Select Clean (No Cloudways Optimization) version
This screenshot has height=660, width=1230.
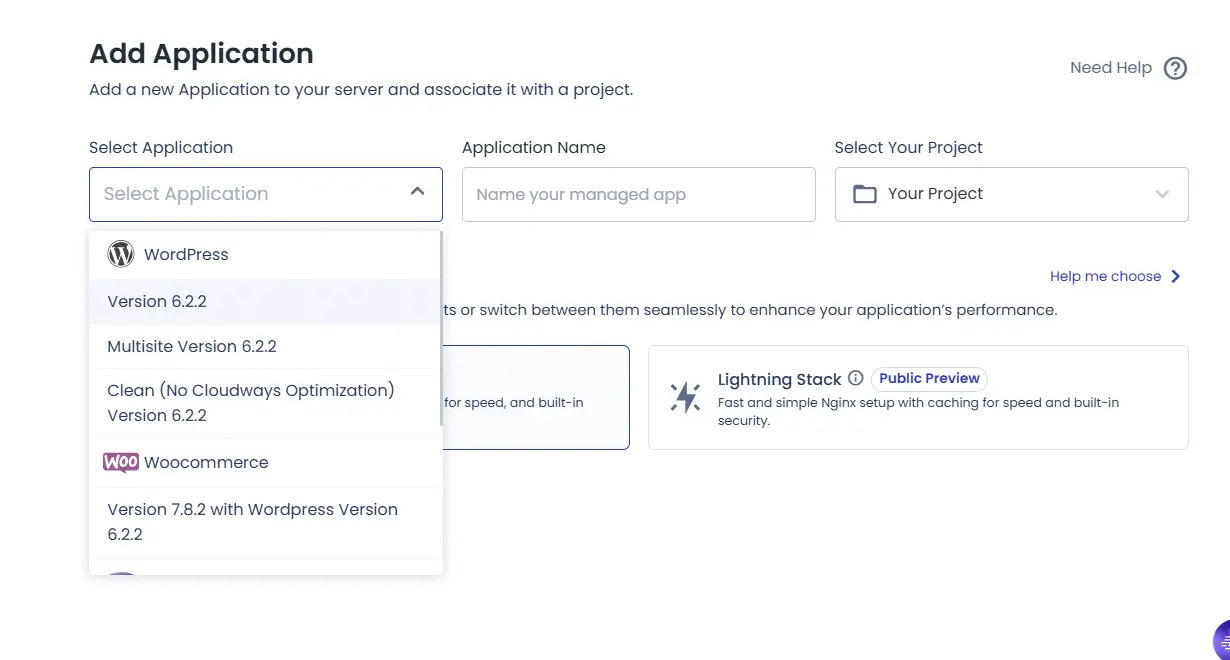(251, 402)
